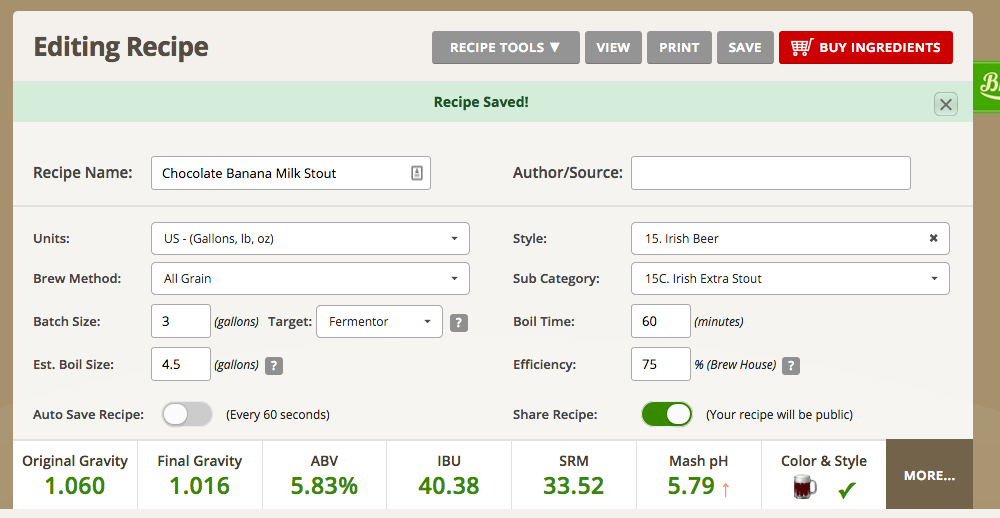Open the Units dropdown

[309, 239]
